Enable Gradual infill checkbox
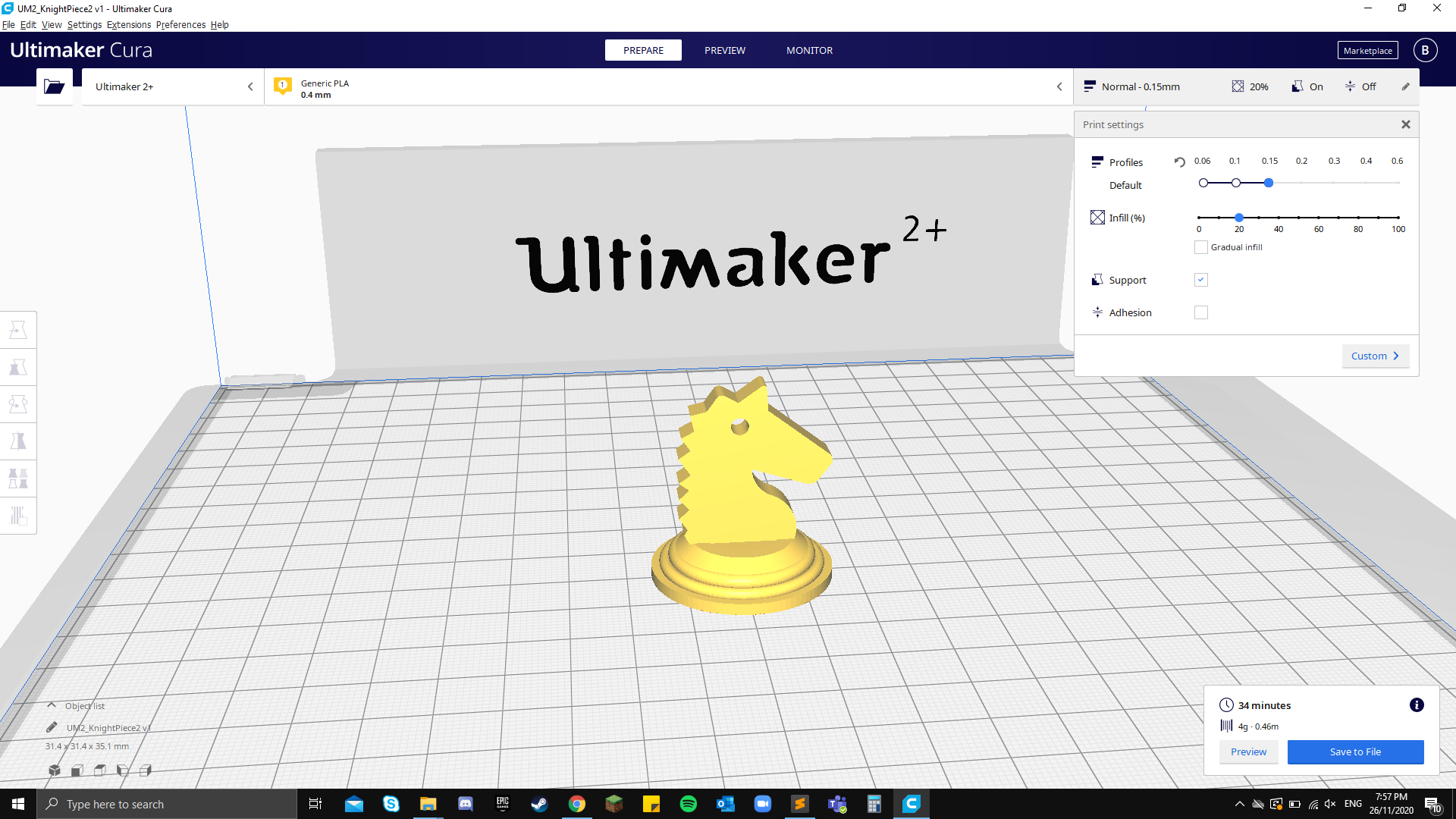The height and width of the screenshot is (819, 1456). [x=1201, y=247]
